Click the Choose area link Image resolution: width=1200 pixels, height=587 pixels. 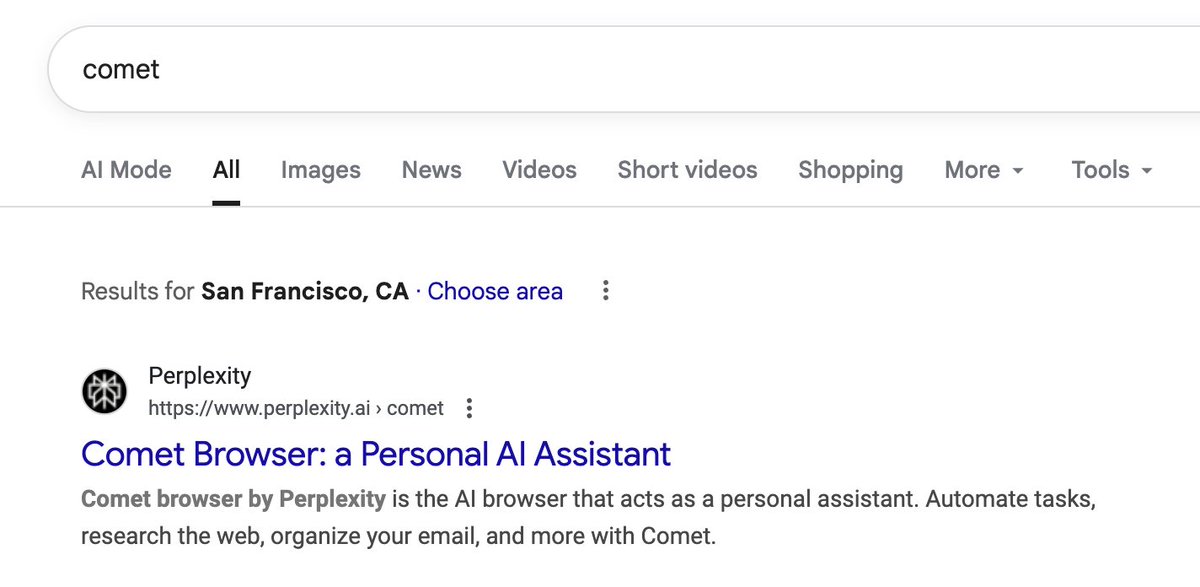495,291
